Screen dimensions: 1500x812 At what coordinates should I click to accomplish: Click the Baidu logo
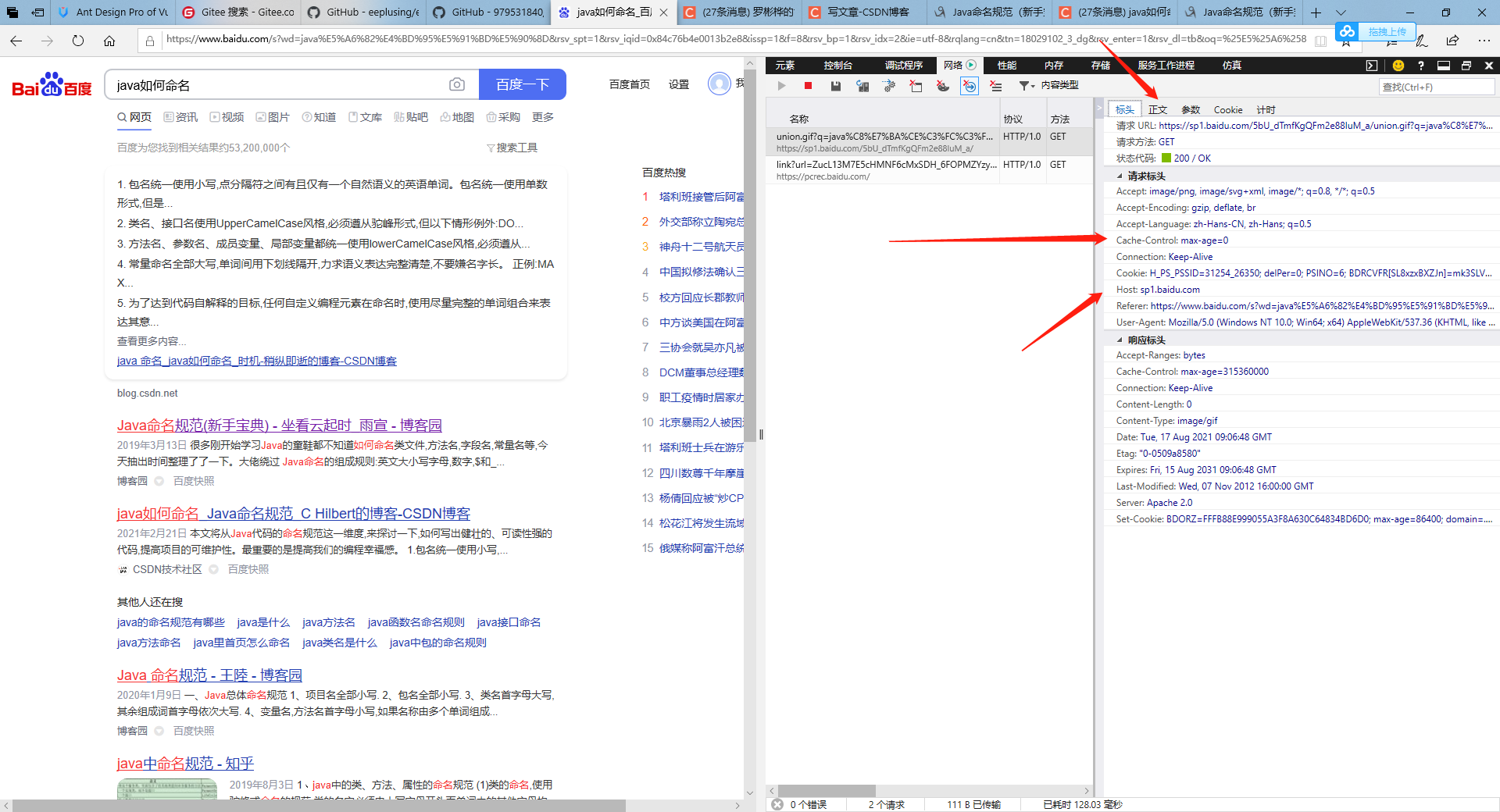click(52, 84)
